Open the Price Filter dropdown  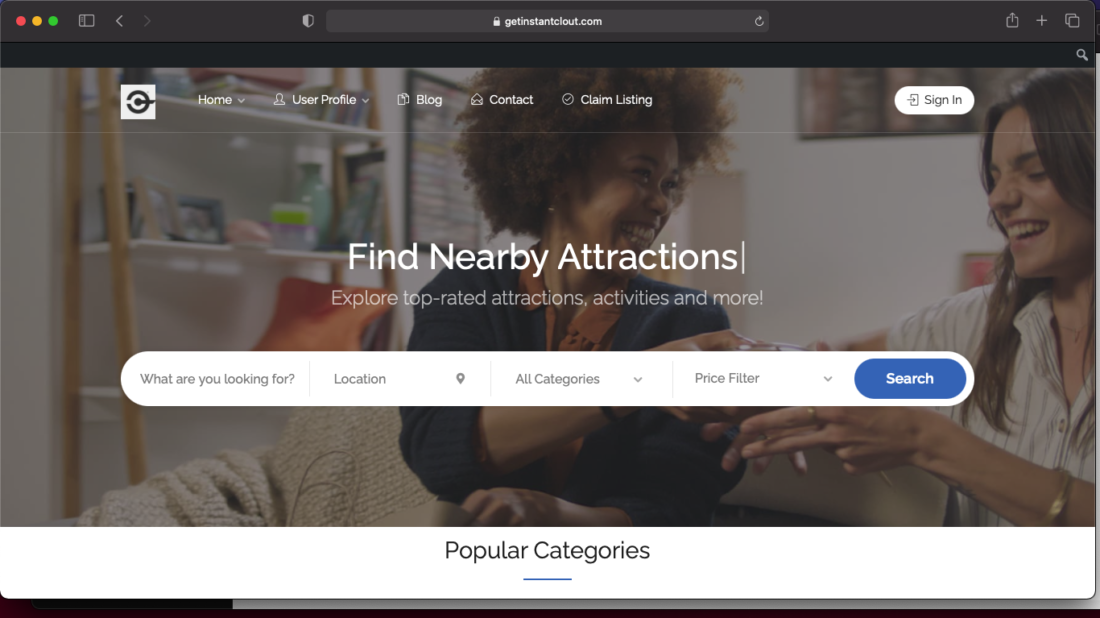coord(763,379)
